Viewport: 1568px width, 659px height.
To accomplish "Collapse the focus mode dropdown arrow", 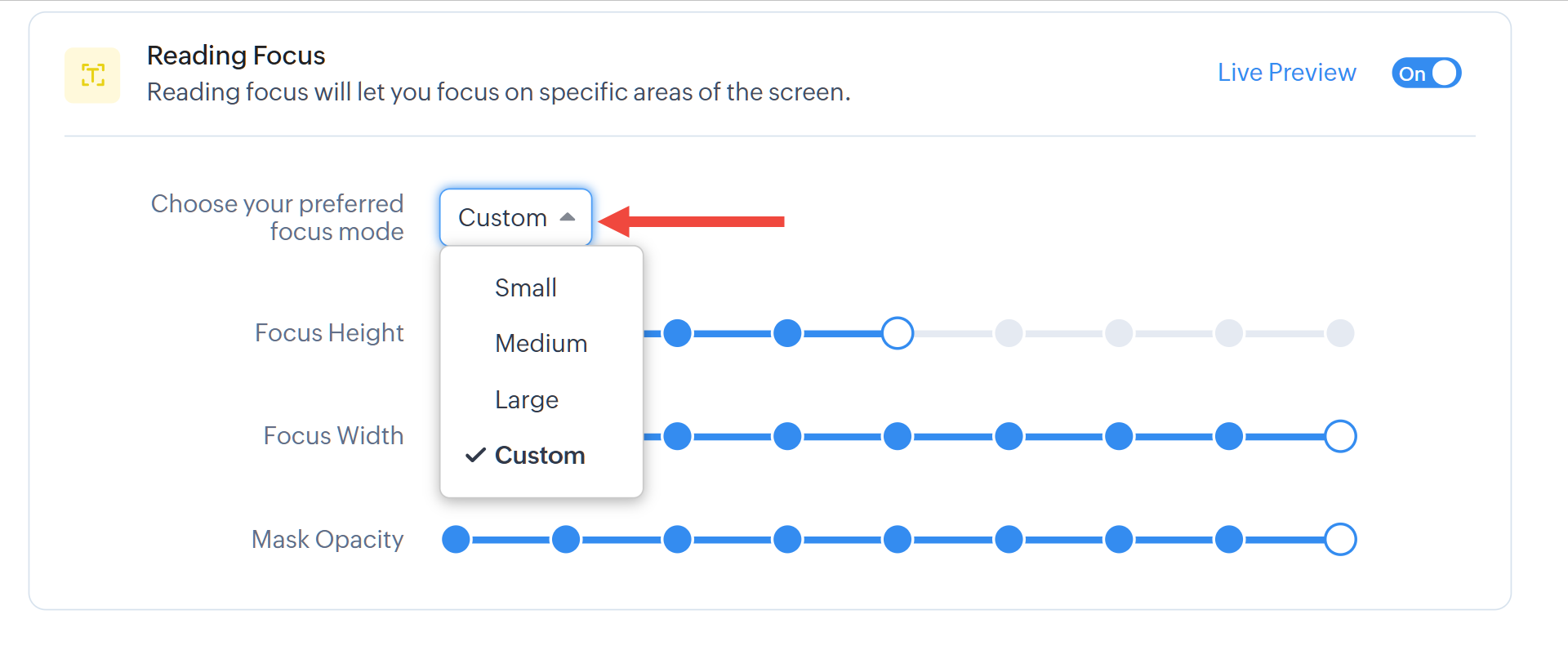I will (568, 217).
